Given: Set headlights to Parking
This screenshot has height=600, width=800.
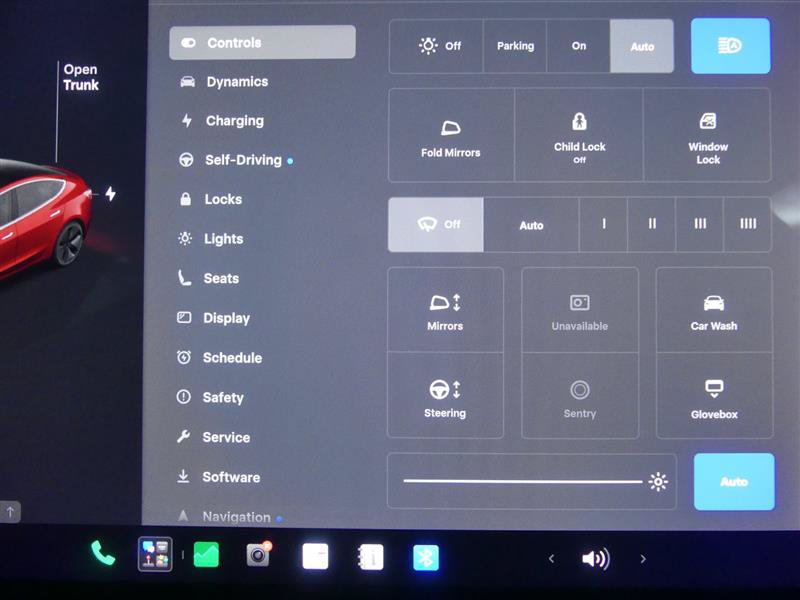Looking at the screenshot, I should coord(515,46).
